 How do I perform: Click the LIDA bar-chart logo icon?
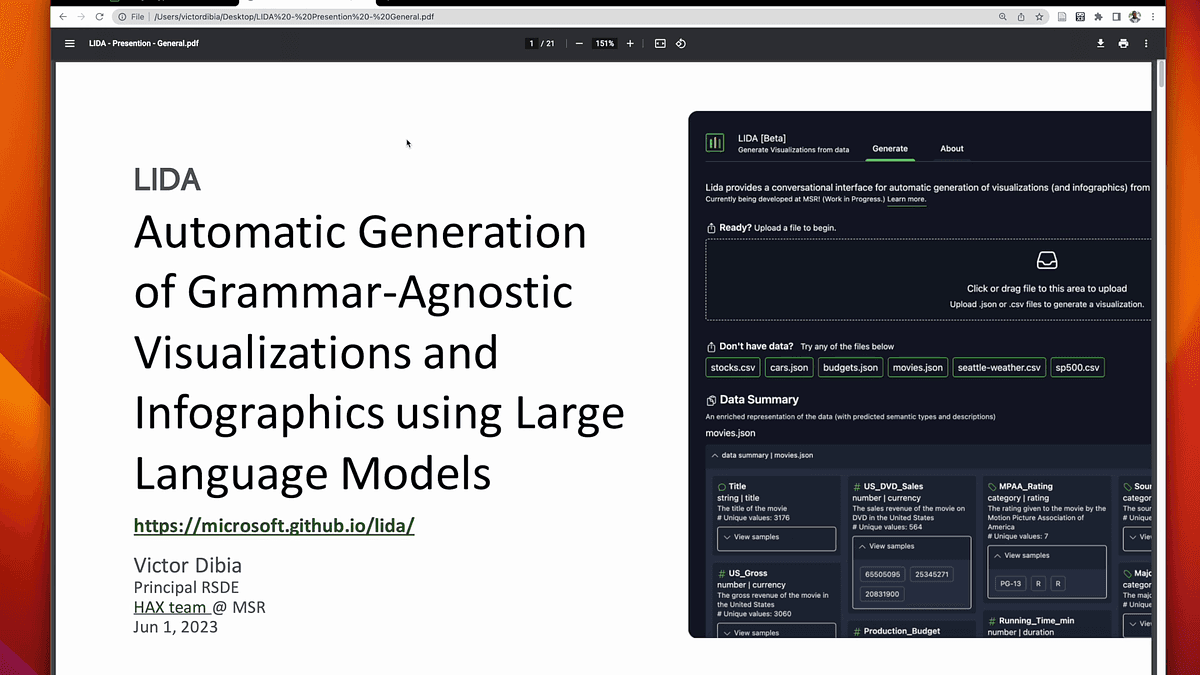click(715, 143)
